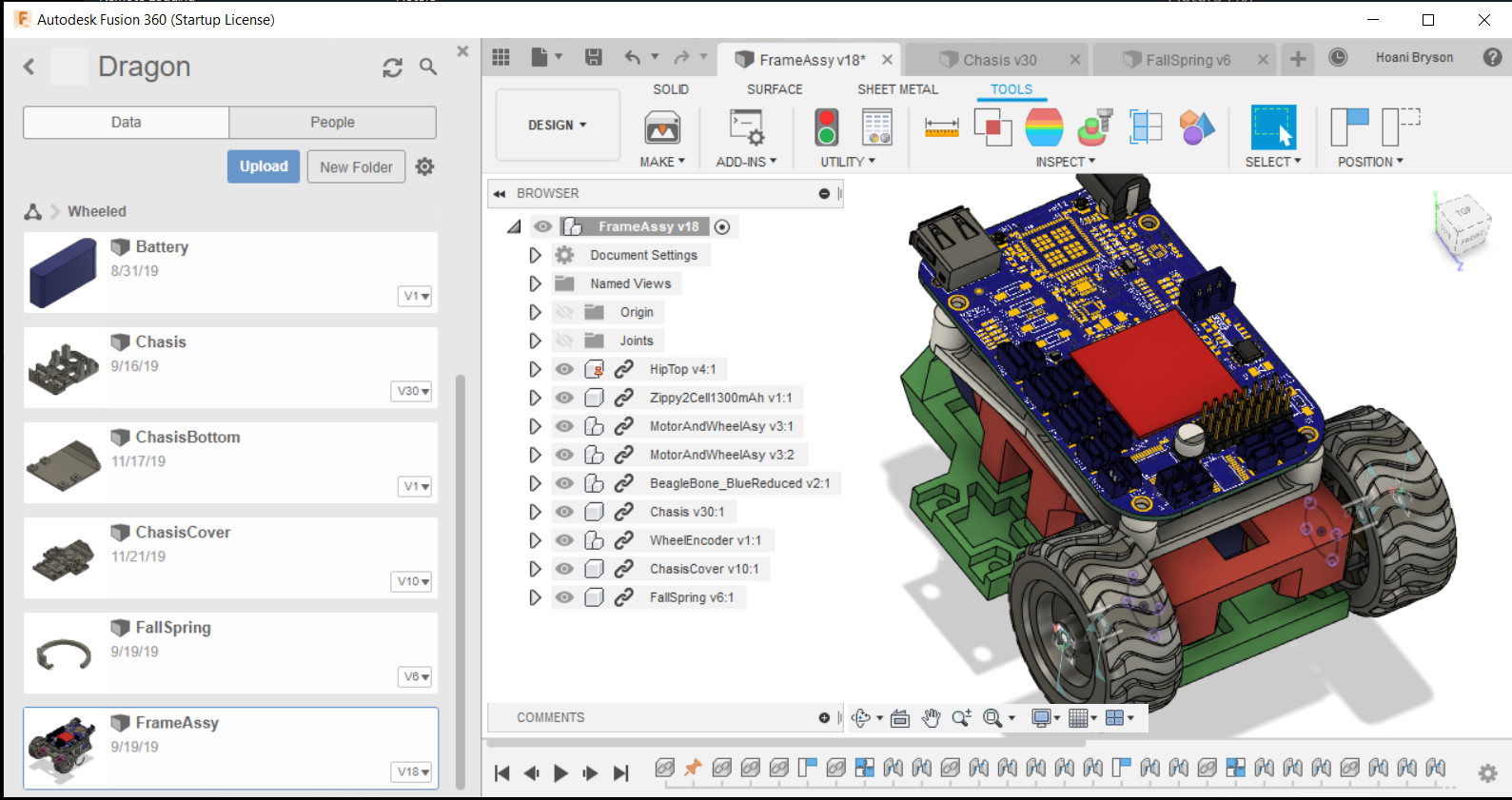Toggle the data panel grid icon

pos(501,57)
